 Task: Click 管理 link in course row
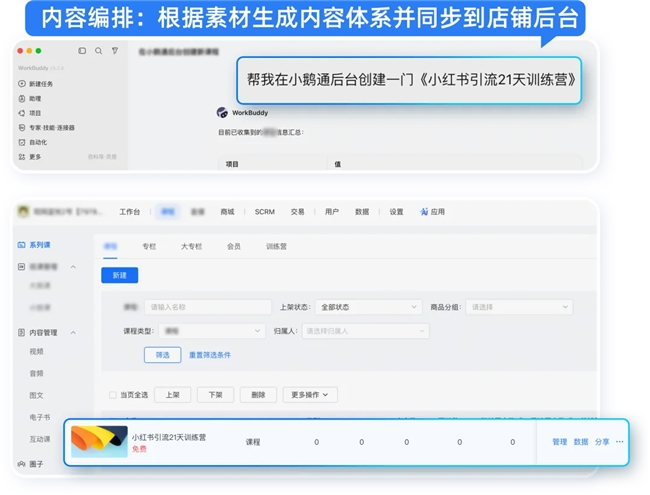tap(560, 442)
